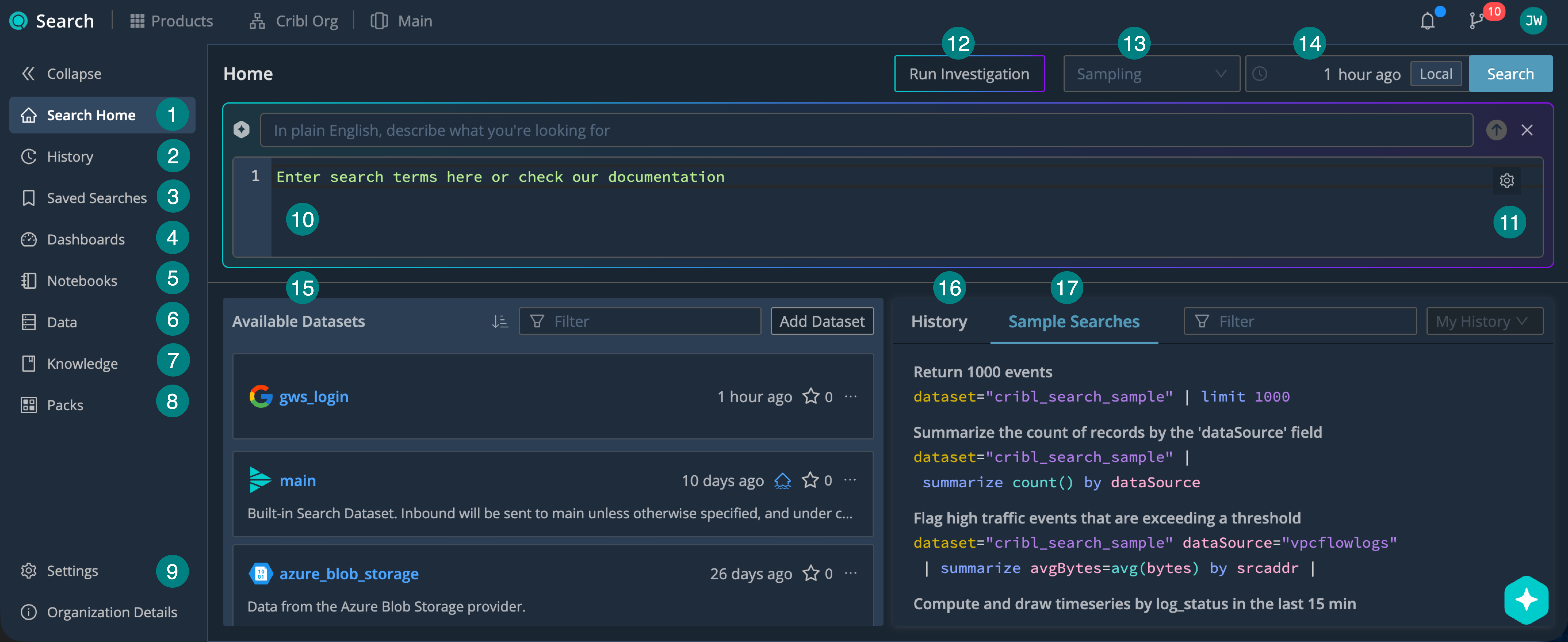Close the plain English prompt bar
The height and width of the screenshot is (642, 1568).
1527,130
